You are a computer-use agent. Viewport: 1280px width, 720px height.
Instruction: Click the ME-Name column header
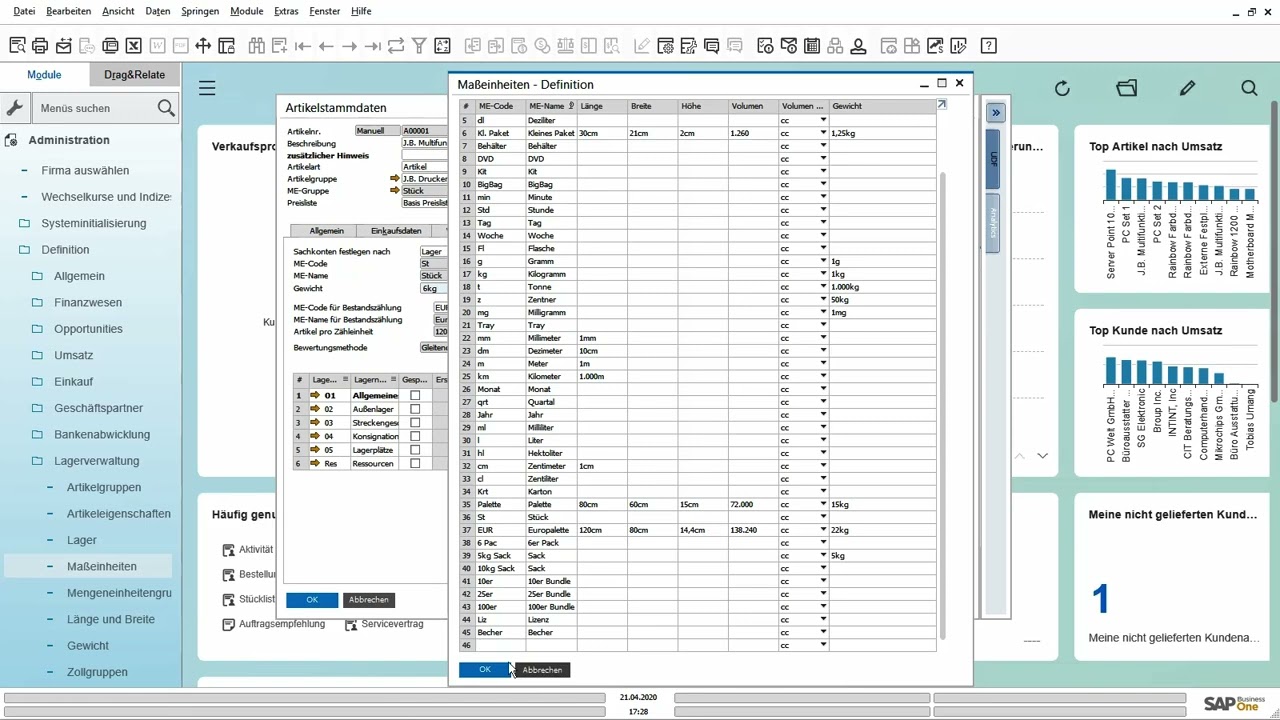coord(551,106)
